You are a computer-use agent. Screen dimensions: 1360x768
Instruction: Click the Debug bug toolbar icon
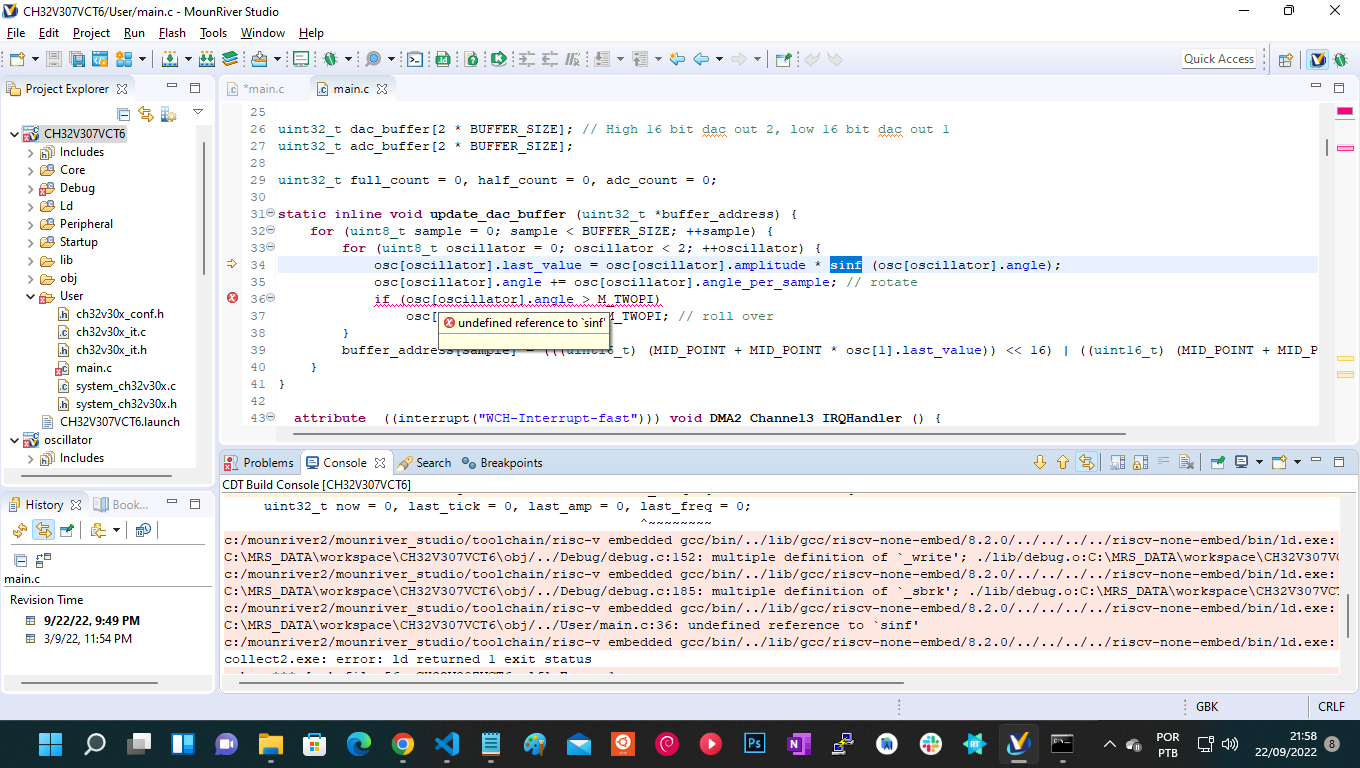(329, 59)
